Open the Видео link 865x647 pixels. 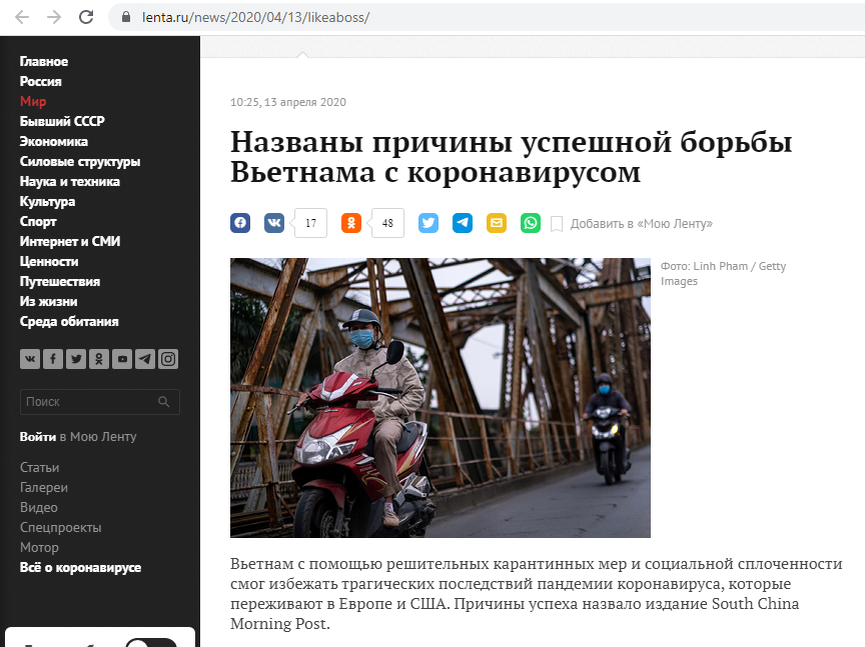click(39, 507)
